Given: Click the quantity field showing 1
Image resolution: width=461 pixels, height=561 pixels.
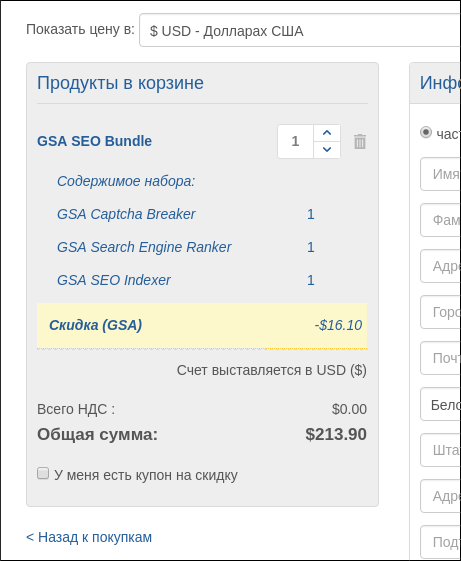Looking at the screenshot, I should 295,141.
